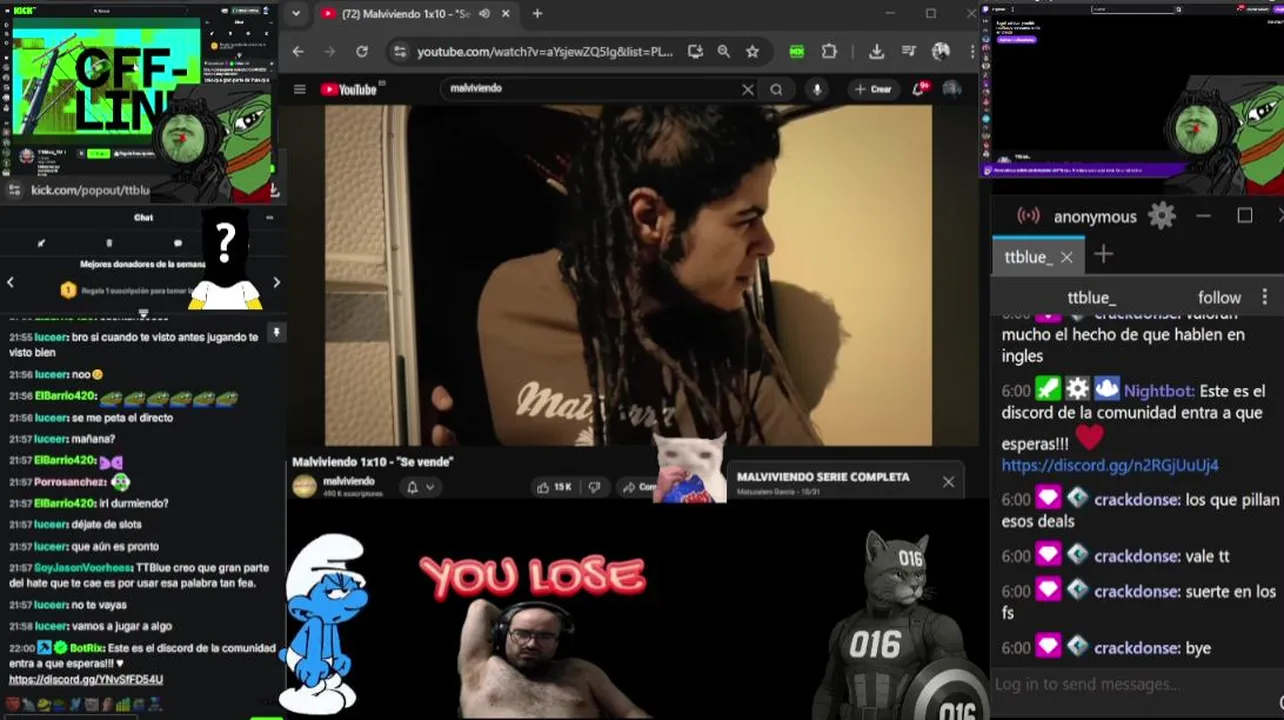1284x720 pixels.
Task: Collapse donors panel with small down arrow
Action: 143,313
